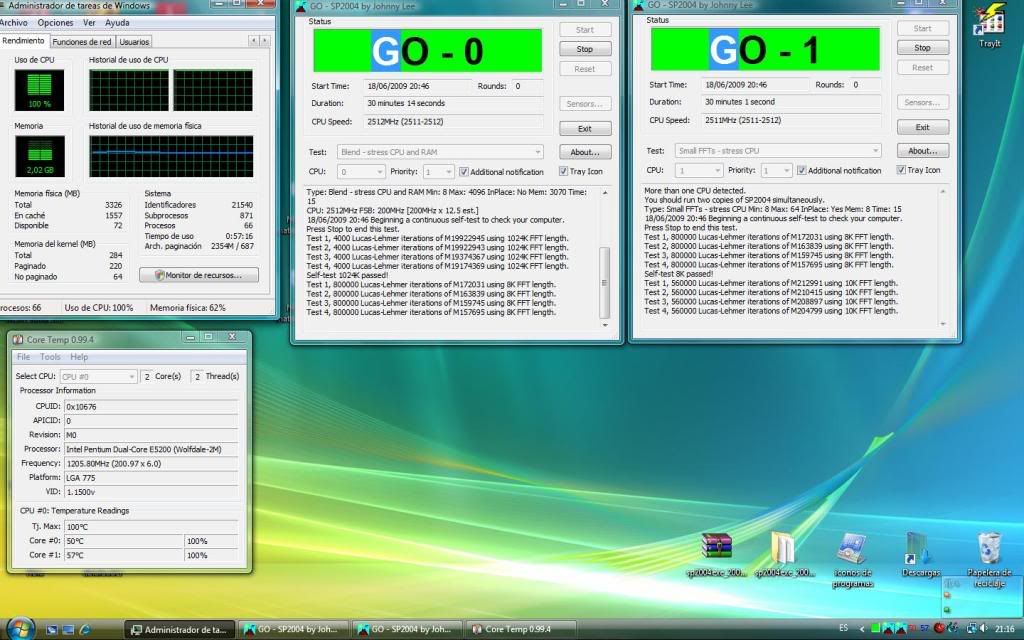
Task: Open the Ver menu in Task Manager
Action: [89, 23]
